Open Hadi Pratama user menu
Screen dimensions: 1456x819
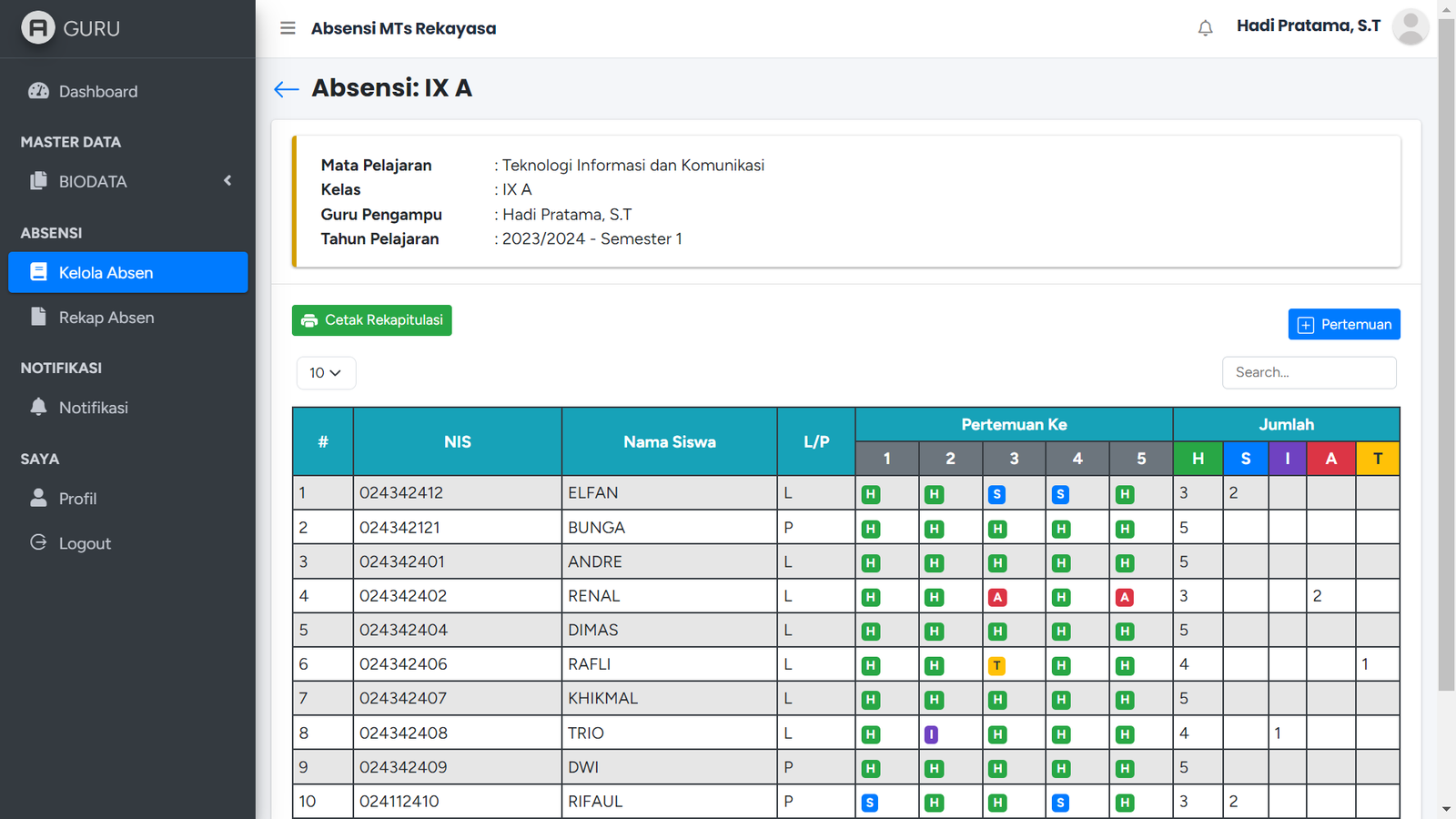pos(1308,26)
